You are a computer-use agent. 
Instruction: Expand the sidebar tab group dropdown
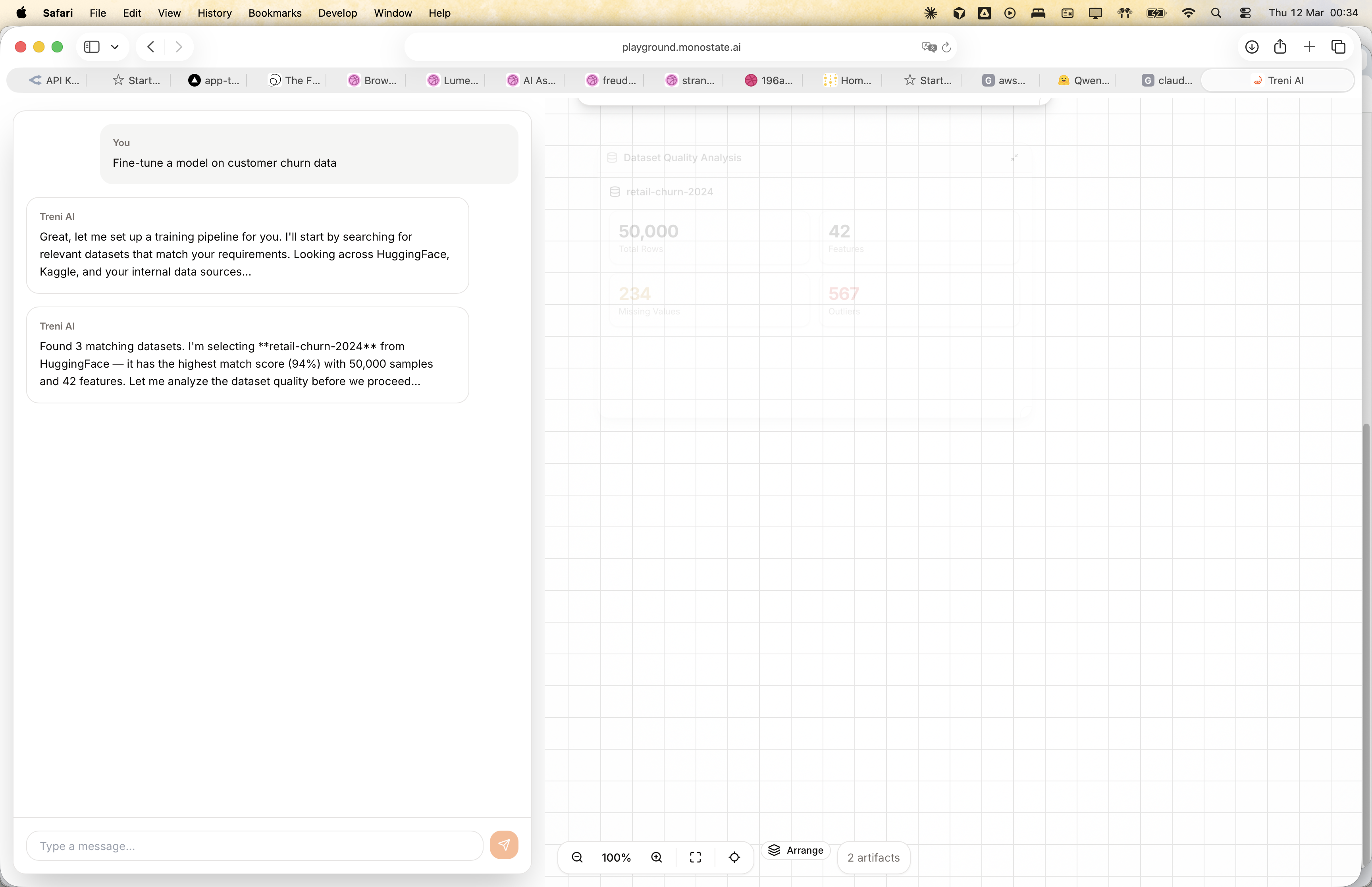click(115, 47)
